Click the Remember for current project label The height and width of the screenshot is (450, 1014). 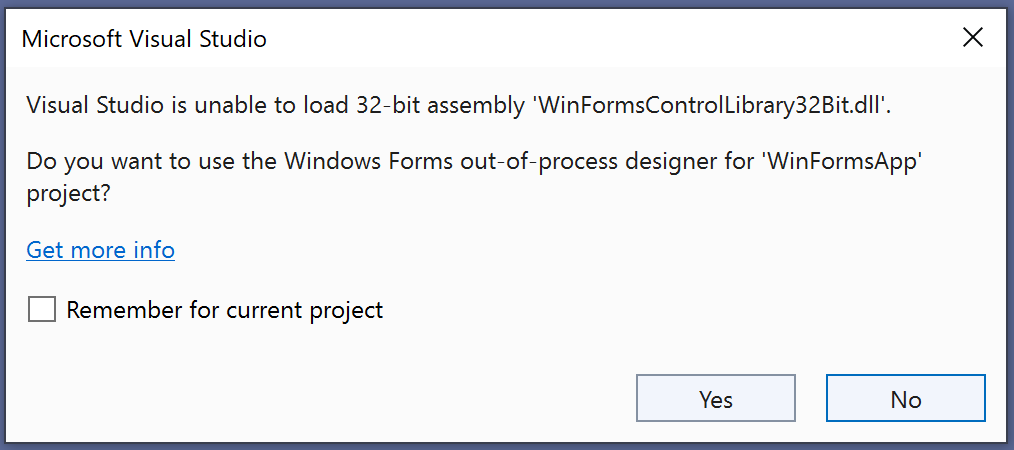(x=224, y=310)
